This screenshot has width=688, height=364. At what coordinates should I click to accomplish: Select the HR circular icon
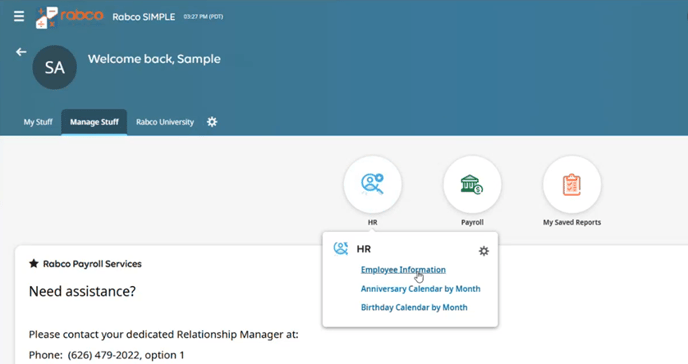point(373,185)
